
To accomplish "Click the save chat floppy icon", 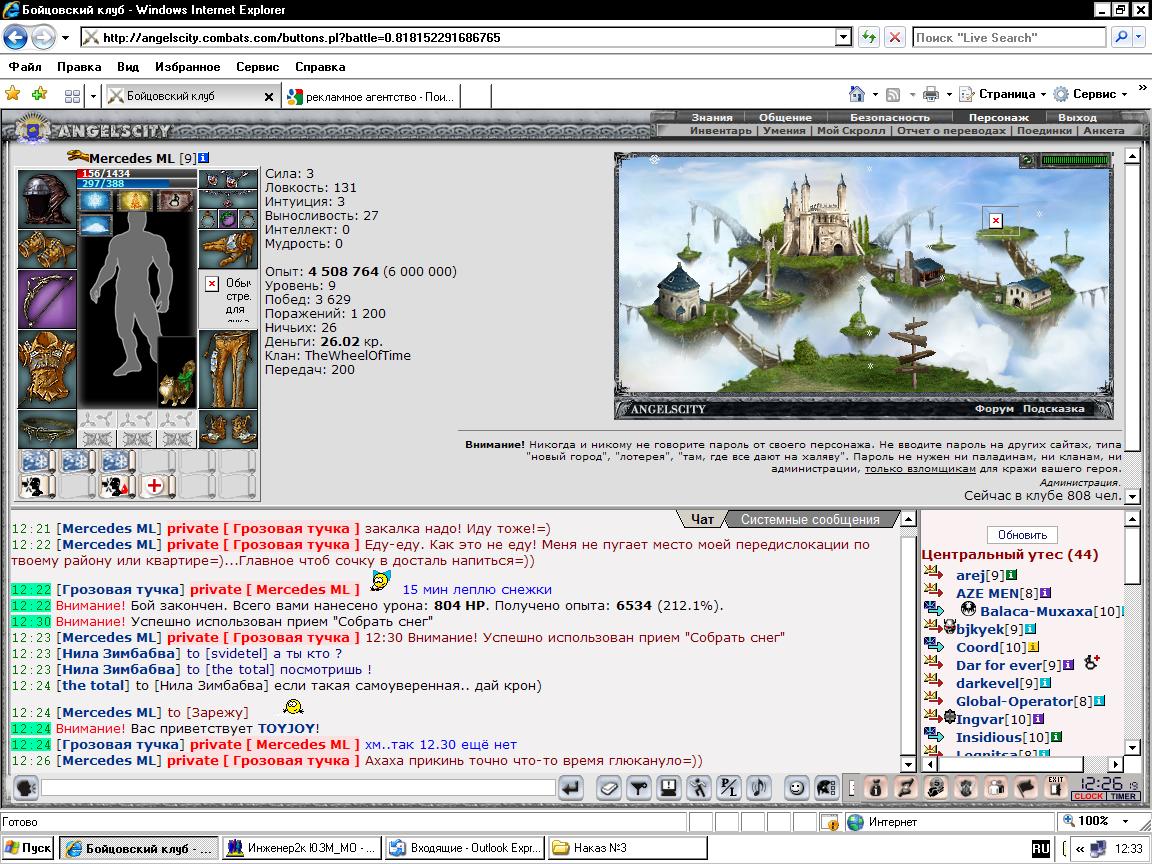I will (x=669, y=788).
